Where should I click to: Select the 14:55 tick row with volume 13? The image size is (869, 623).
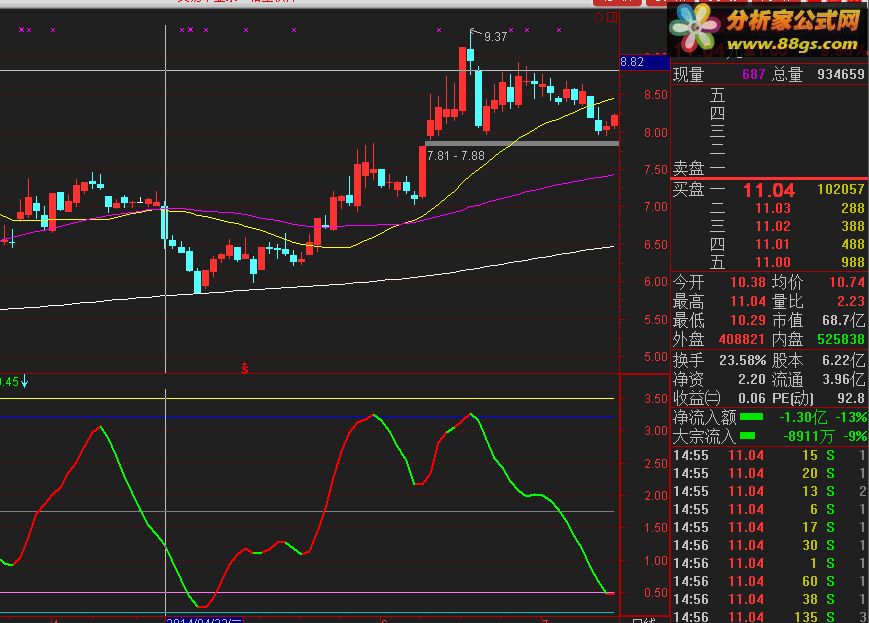pyautogui.click(x=770, y=491)
